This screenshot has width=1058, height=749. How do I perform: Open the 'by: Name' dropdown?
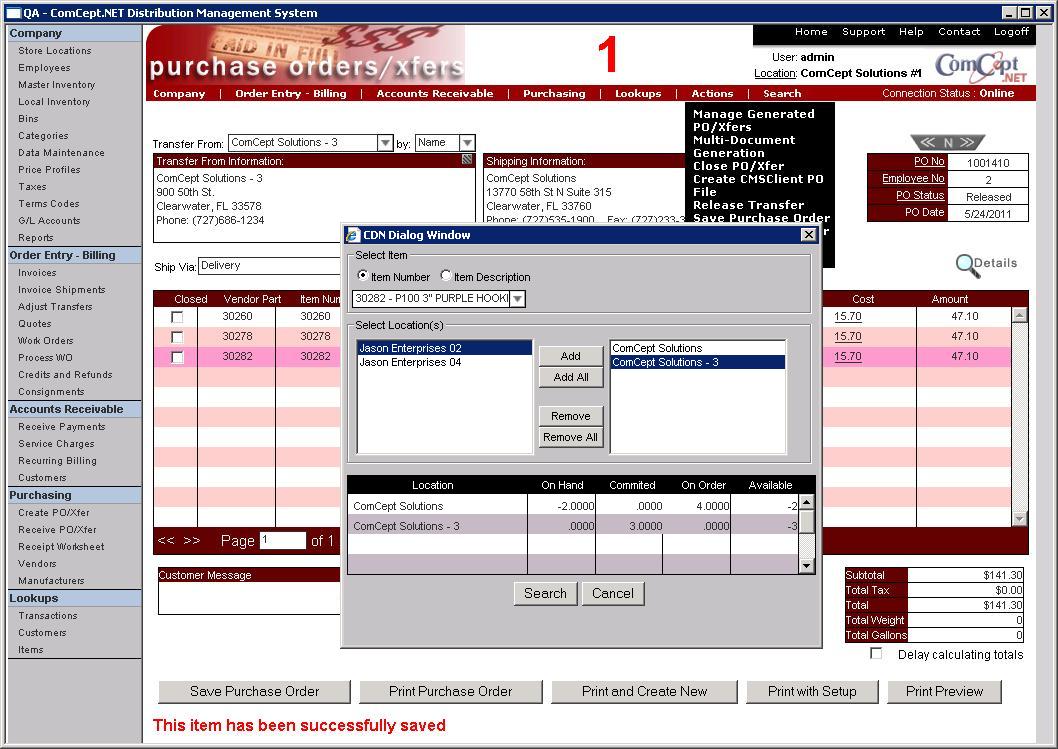tap(467, 143)
